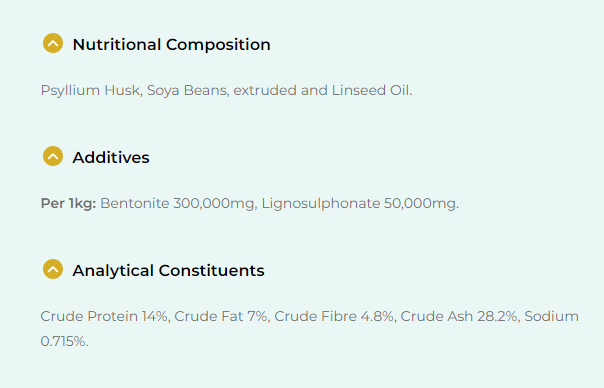Click the 'Linseed Oil' ingredient text

(x=370, y=91)
